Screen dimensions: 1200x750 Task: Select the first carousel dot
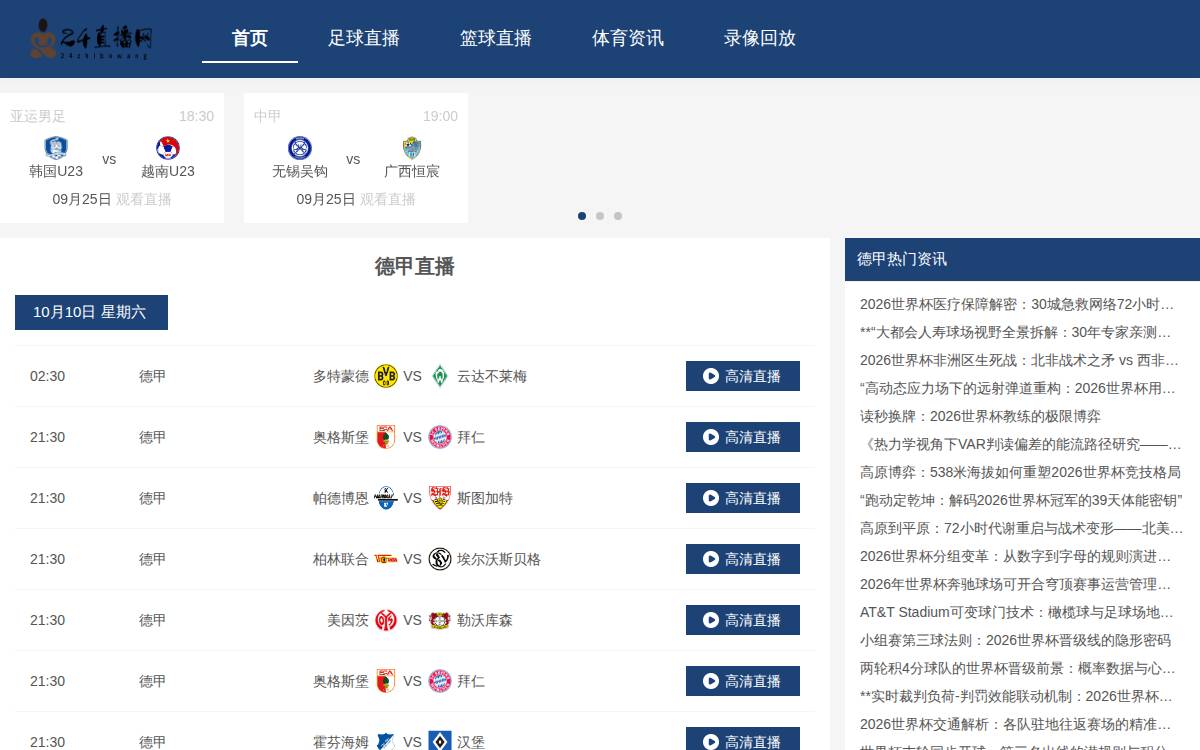coord(582,216)
